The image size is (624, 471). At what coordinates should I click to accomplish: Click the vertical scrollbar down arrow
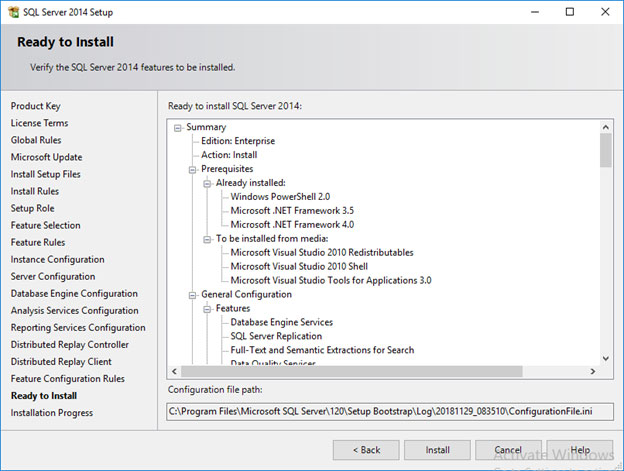tap(606, 358)
